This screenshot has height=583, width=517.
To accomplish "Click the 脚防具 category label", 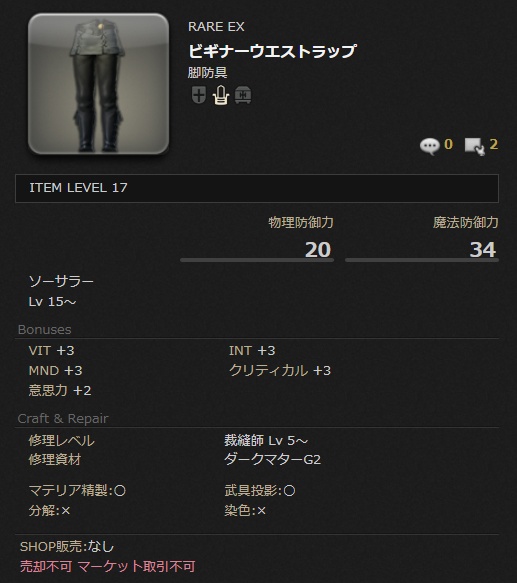I will [x=208, y=73].
